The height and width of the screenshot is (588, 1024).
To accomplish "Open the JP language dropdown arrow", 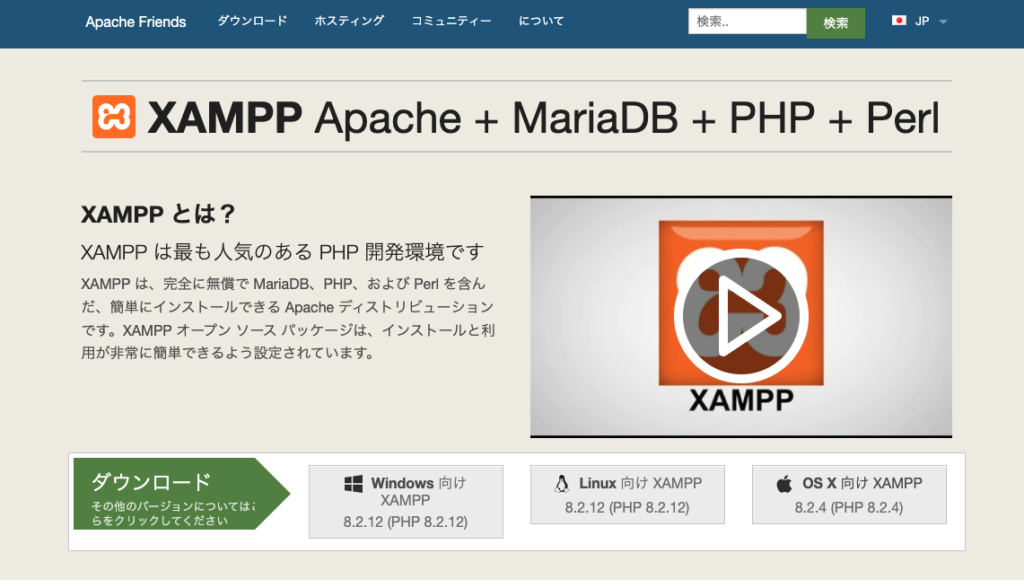I will pos(943,22).
